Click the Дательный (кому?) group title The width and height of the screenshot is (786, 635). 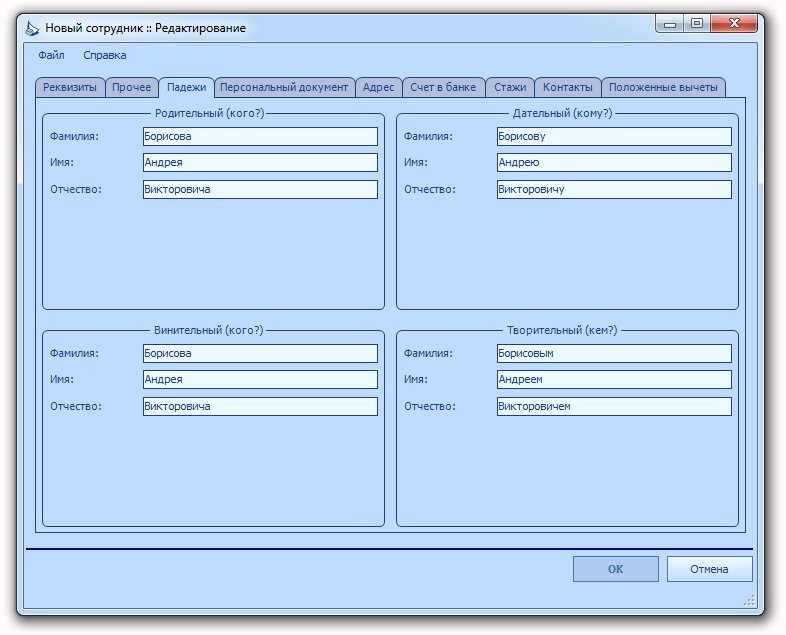pos(562,113)
